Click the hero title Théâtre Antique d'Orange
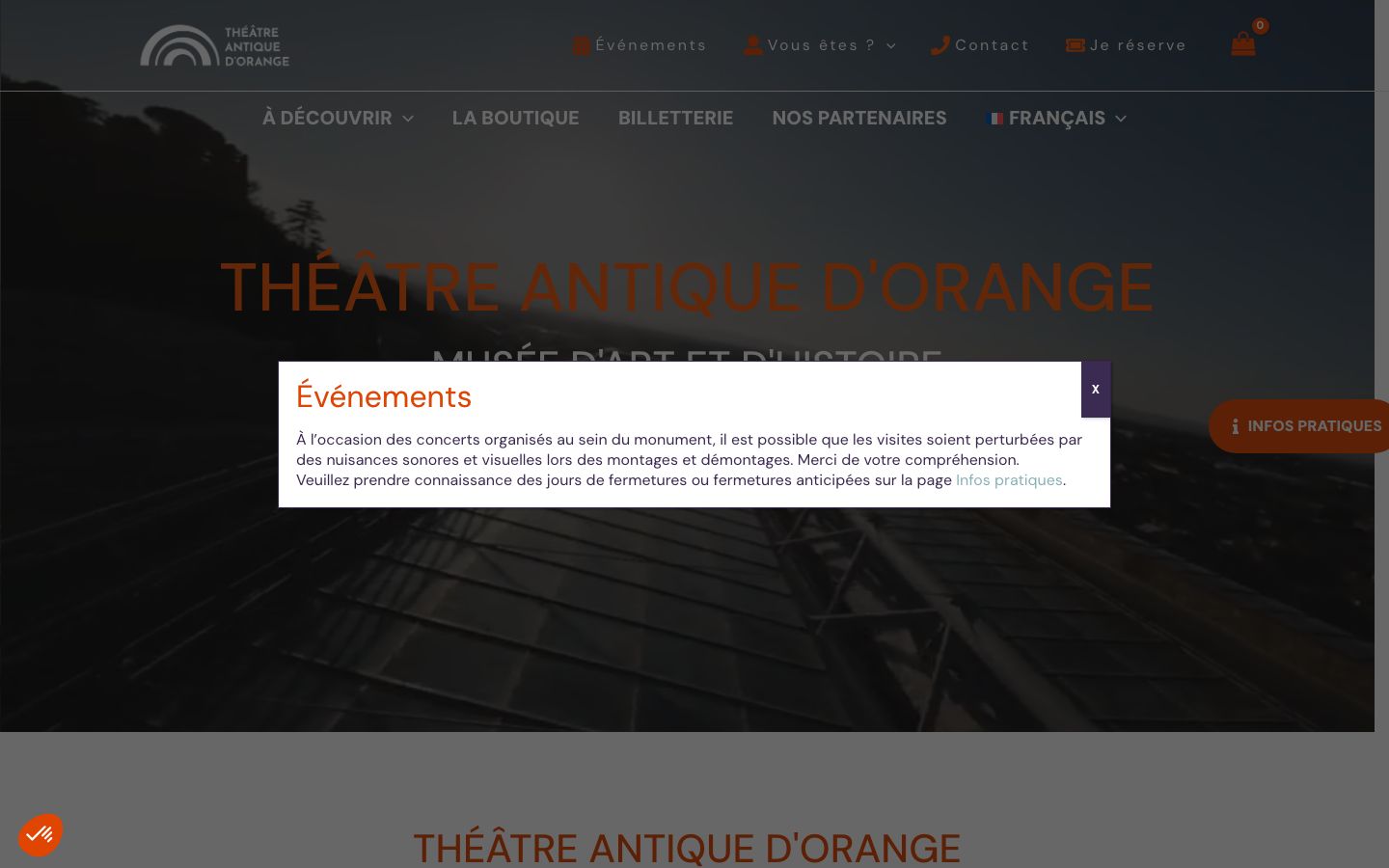 687,287
